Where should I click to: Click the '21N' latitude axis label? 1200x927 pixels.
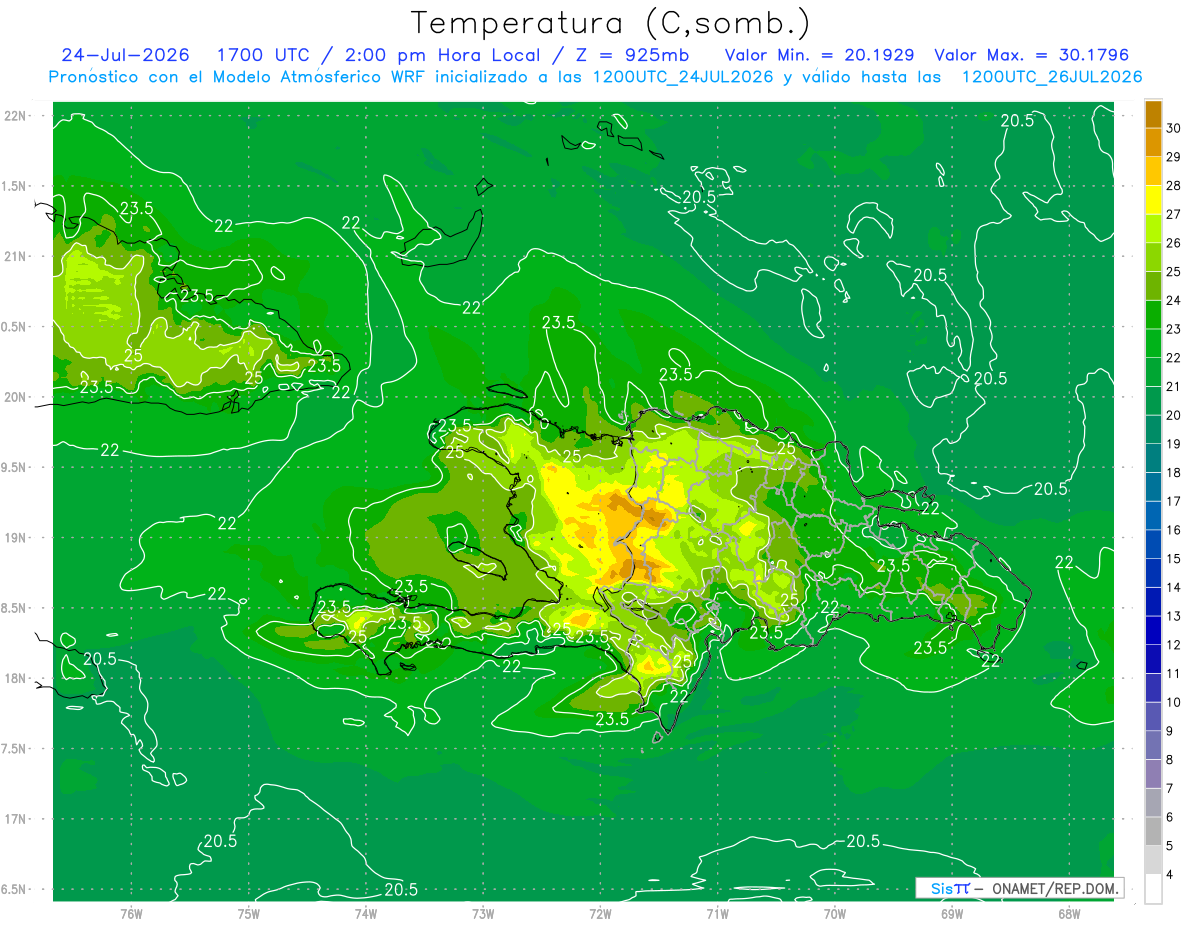click(17, 256)
